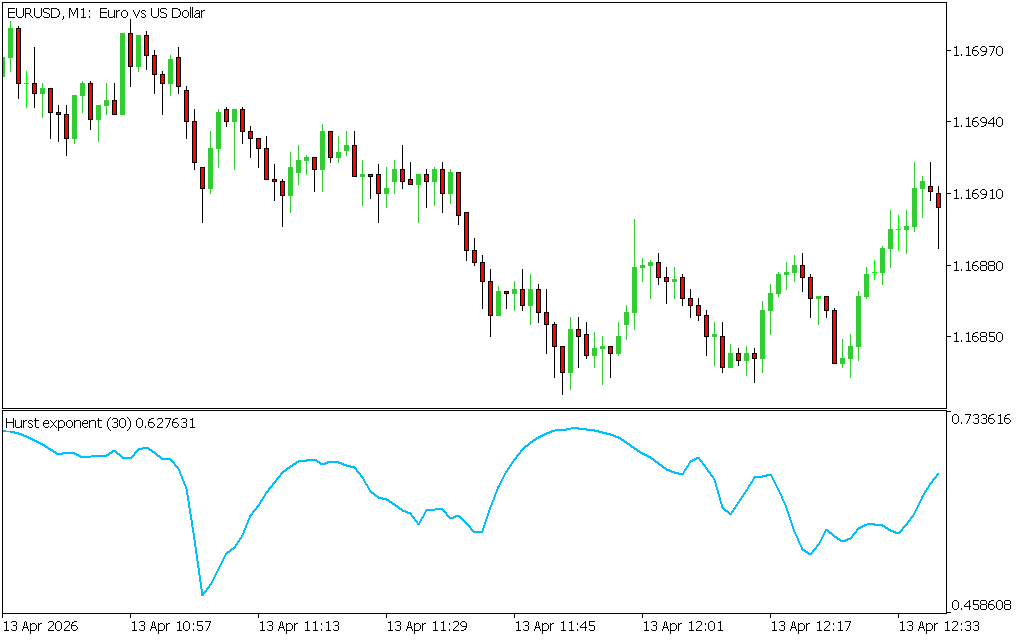Click the lowest trough of the Hurst line
The width and height of the screenshot is (1024, 640).
click(202, 595)
